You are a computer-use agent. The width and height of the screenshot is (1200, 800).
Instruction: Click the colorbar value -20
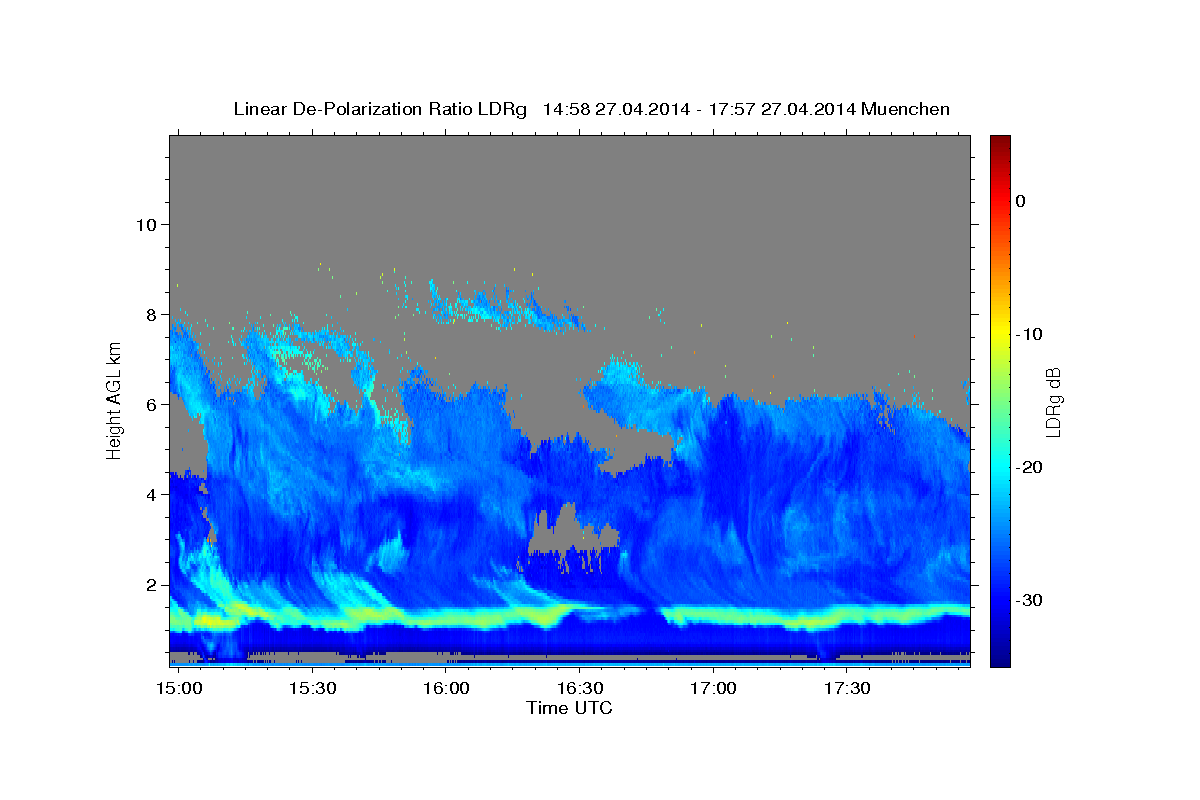1030,467
